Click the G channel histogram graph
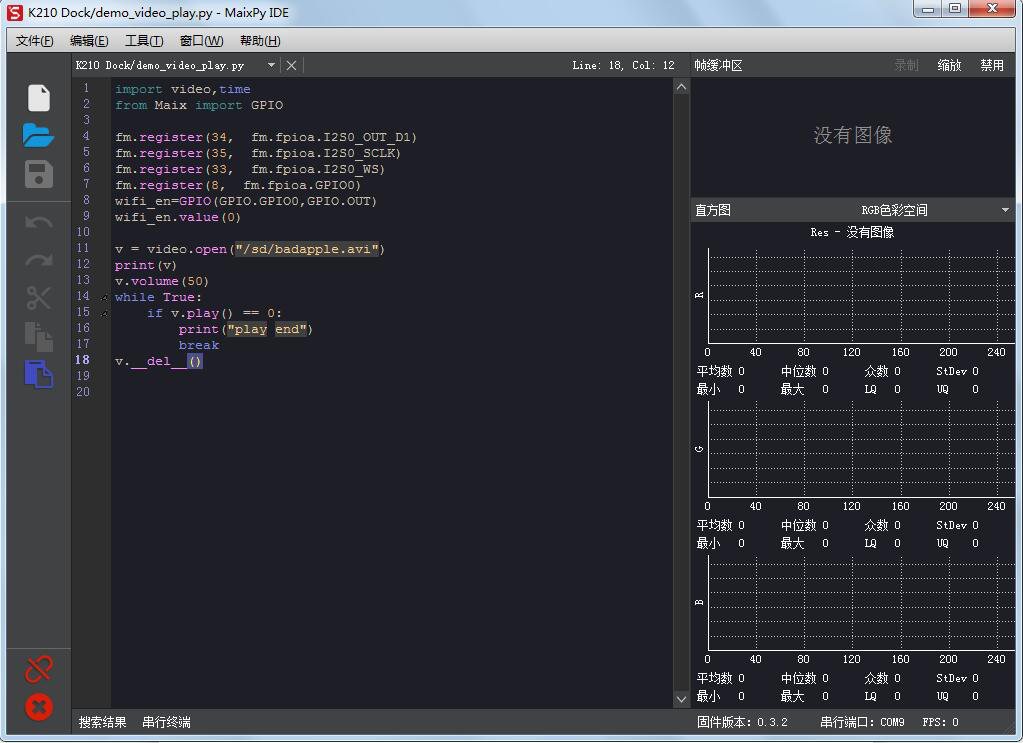This screenshot has width=1023, height=743. (x=861, y=450)
